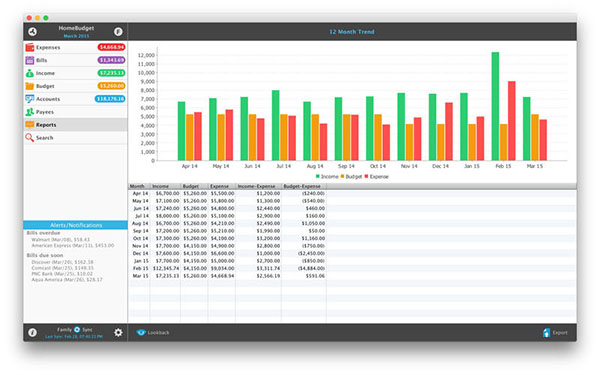Toggle the Family Sync switch
The image size is (600, 375).
(77, 329)
